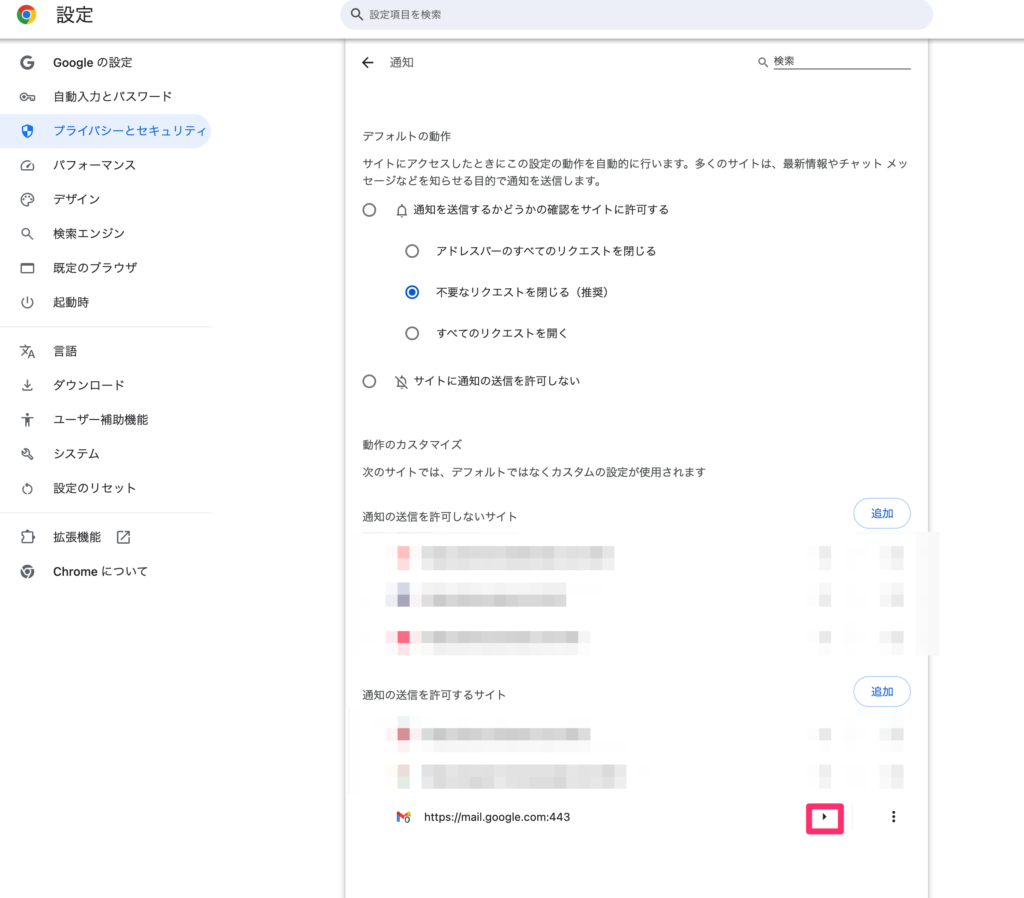Click the 設定項目を検索 search field
This screenshot has height=898, width=1024.
[636, 14]
